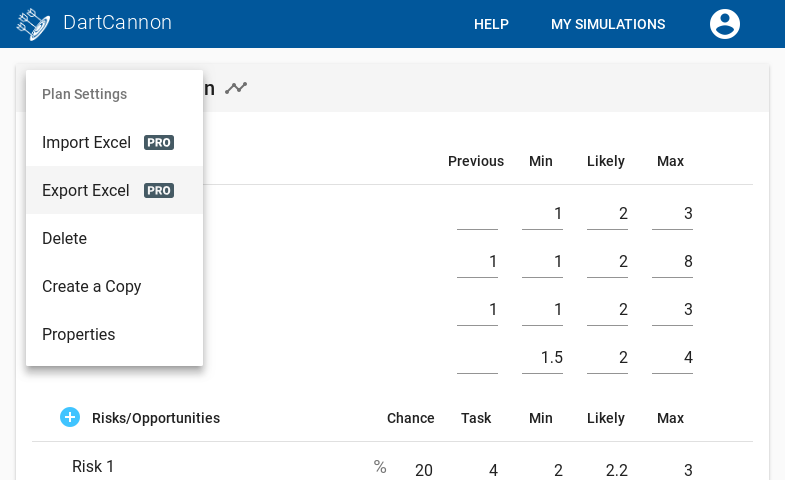Click the PRO badge next to Import Excel

[159, 143]
